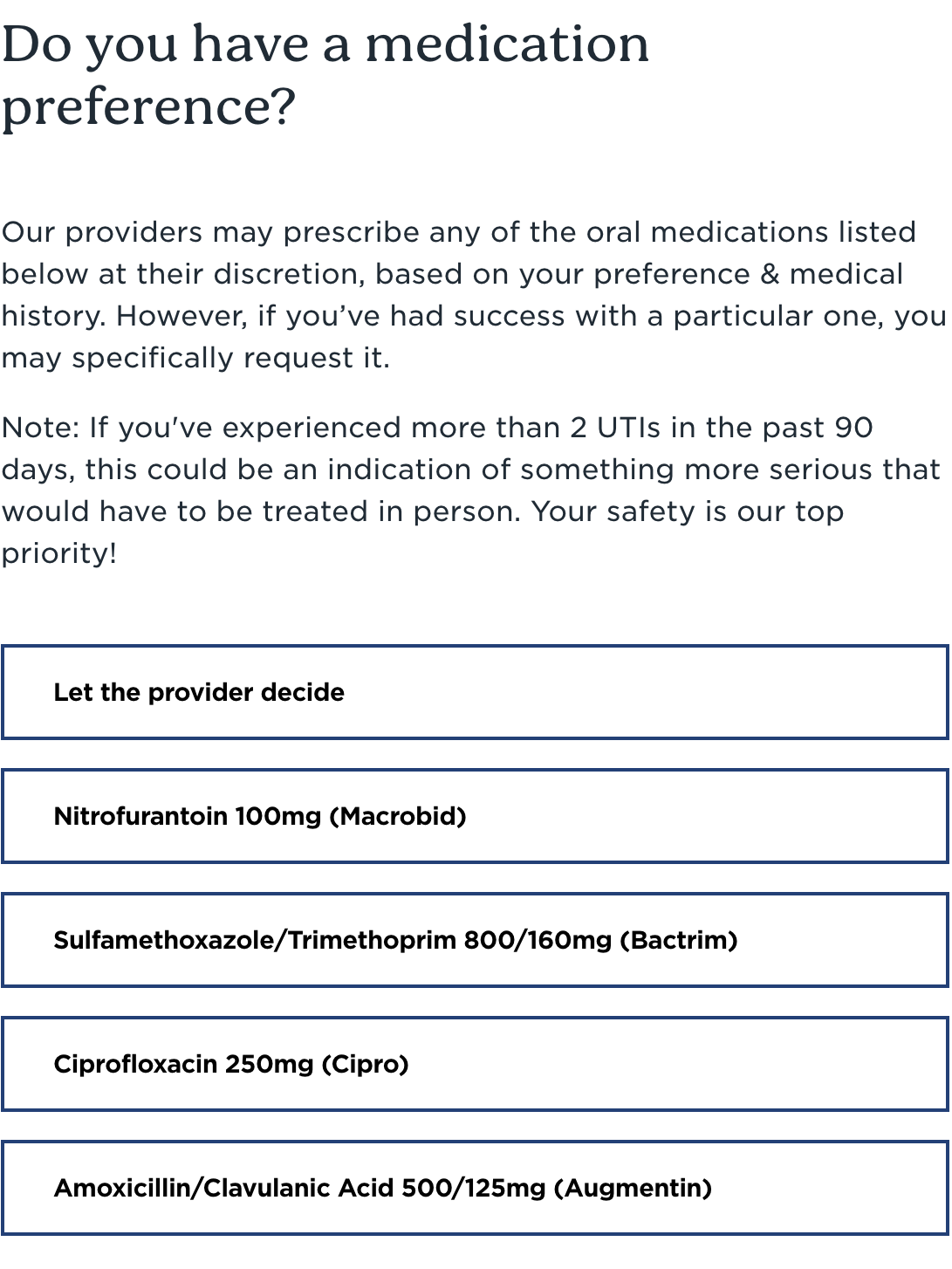Select the second medication option listed
The height and width of the screenshot is (1269, 952).
point(476,816)
